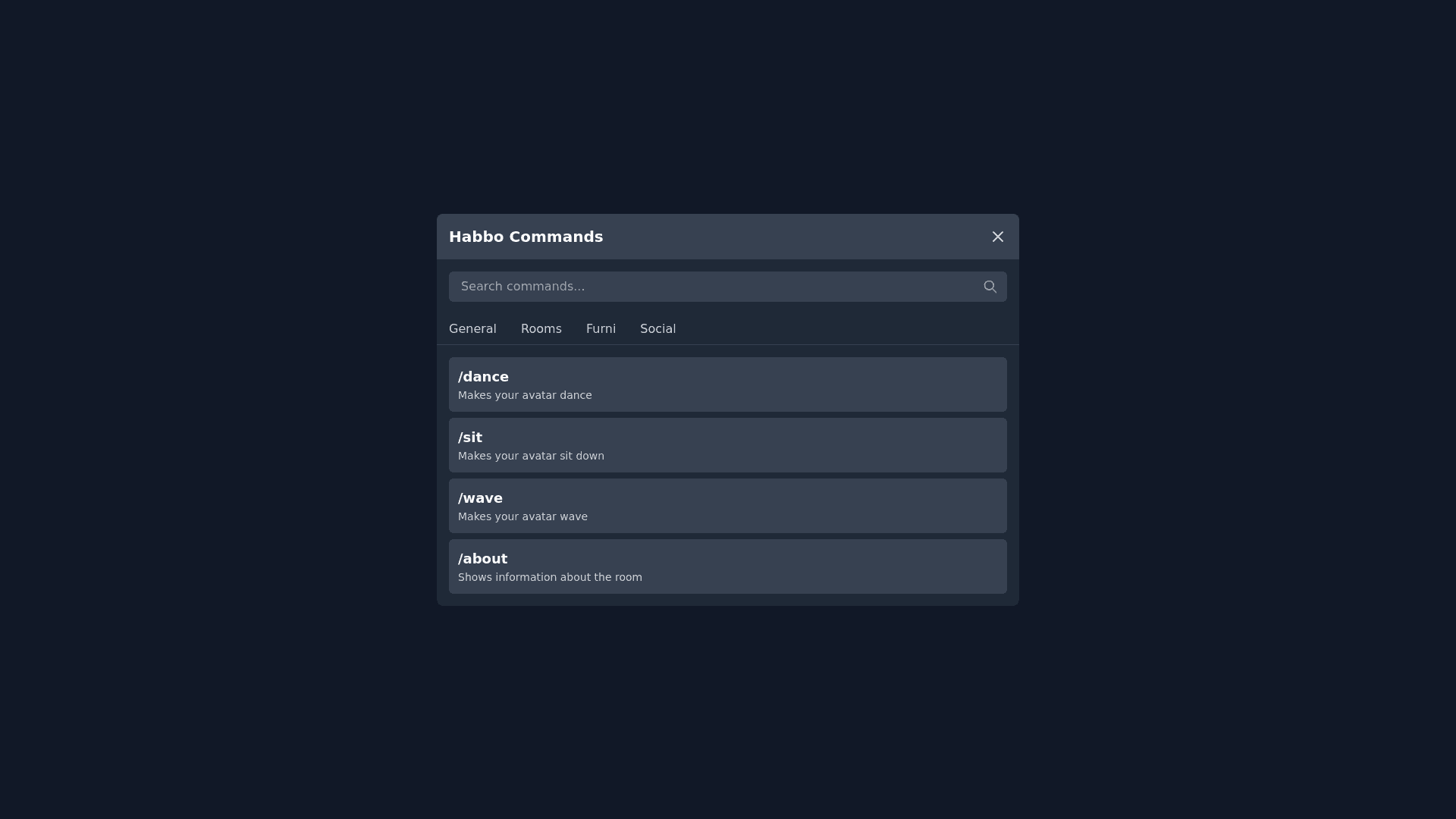Click 'Shows information about the room' text
Screen dimensions: 1456x819
[550, 577]
